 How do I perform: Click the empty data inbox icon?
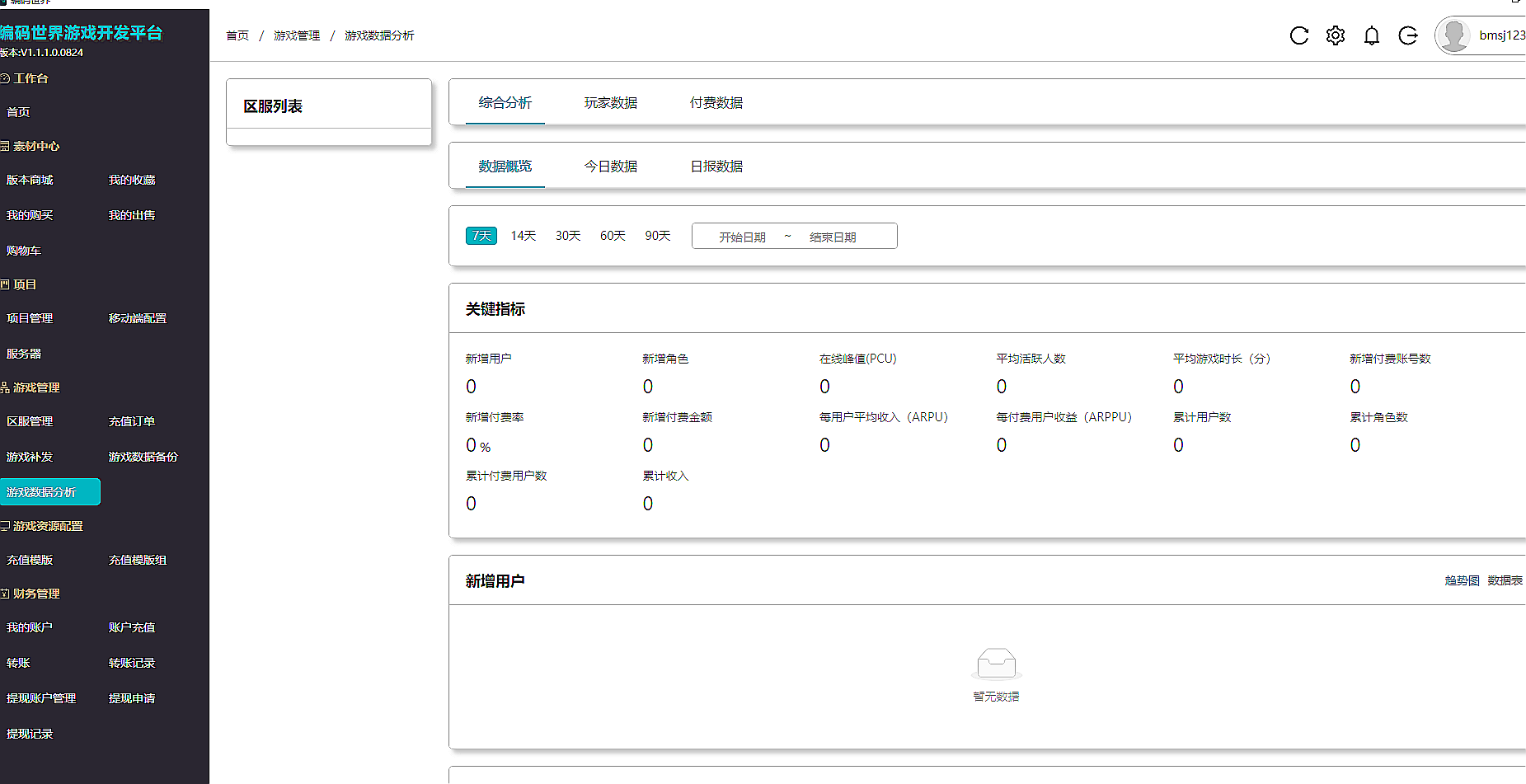[996, 663]
